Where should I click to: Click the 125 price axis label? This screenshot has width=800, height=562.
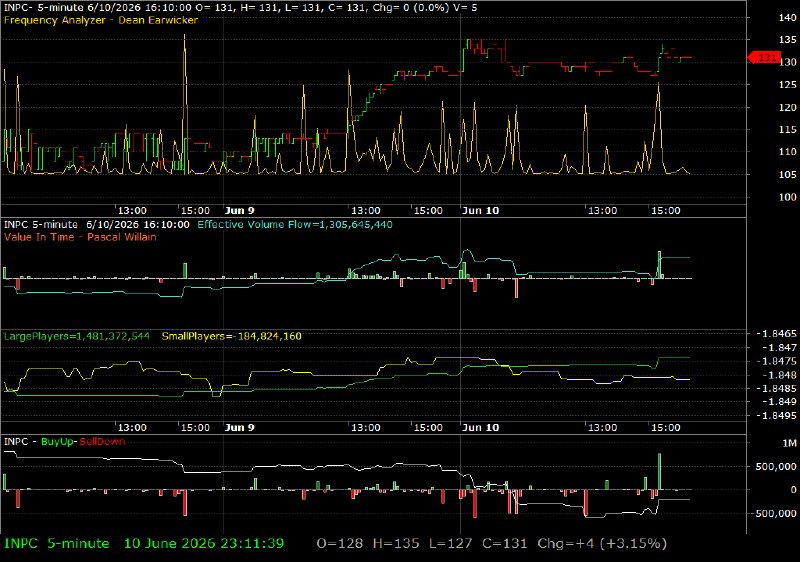pos(787,85)
